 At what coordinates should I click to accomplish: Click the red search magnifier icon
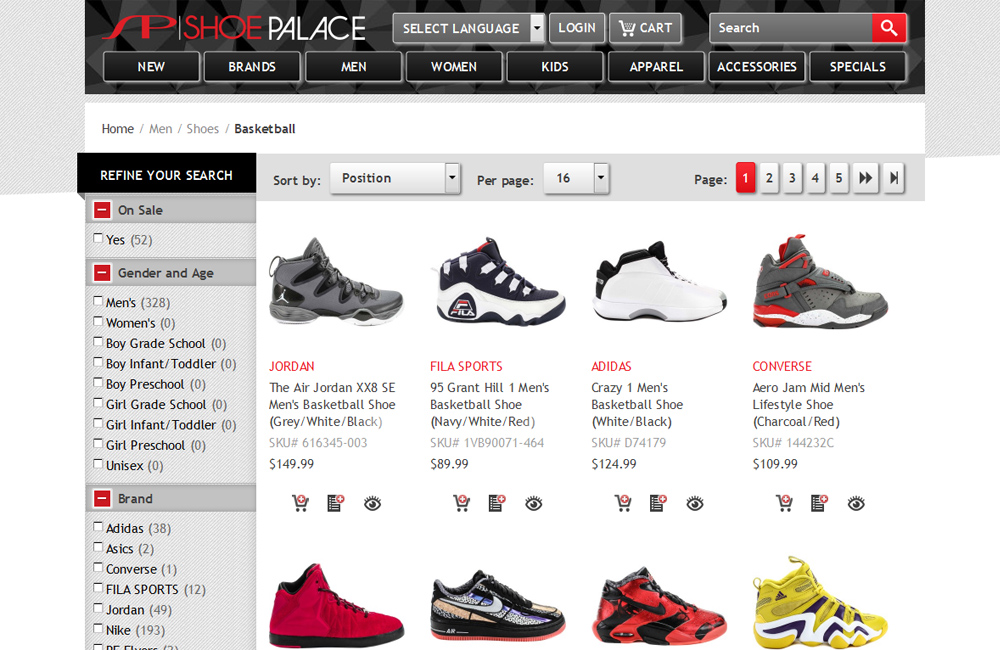coord(888,28)
